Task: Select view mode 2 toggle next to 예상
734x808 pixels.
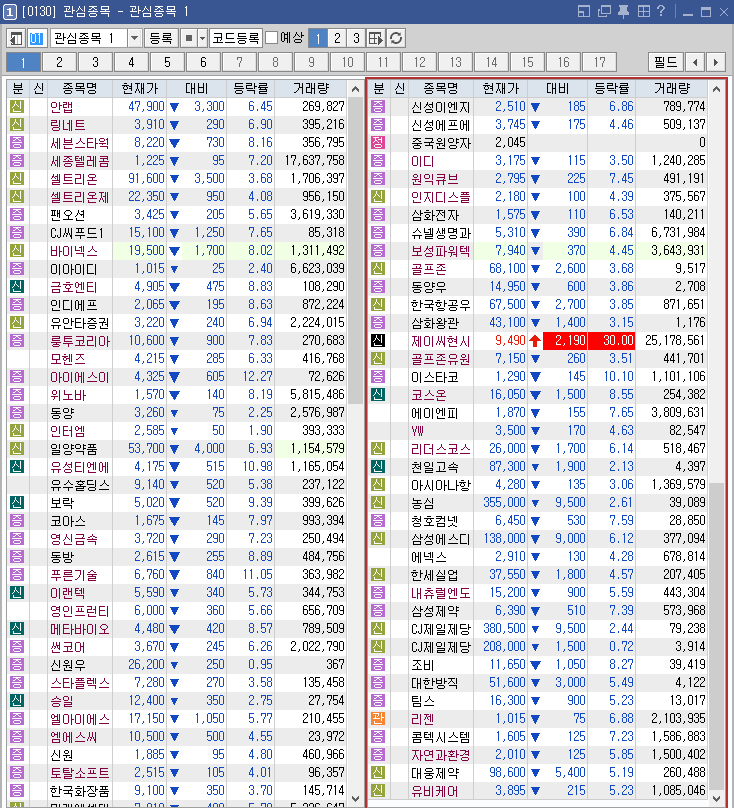Action: click(x=337, y=38)
